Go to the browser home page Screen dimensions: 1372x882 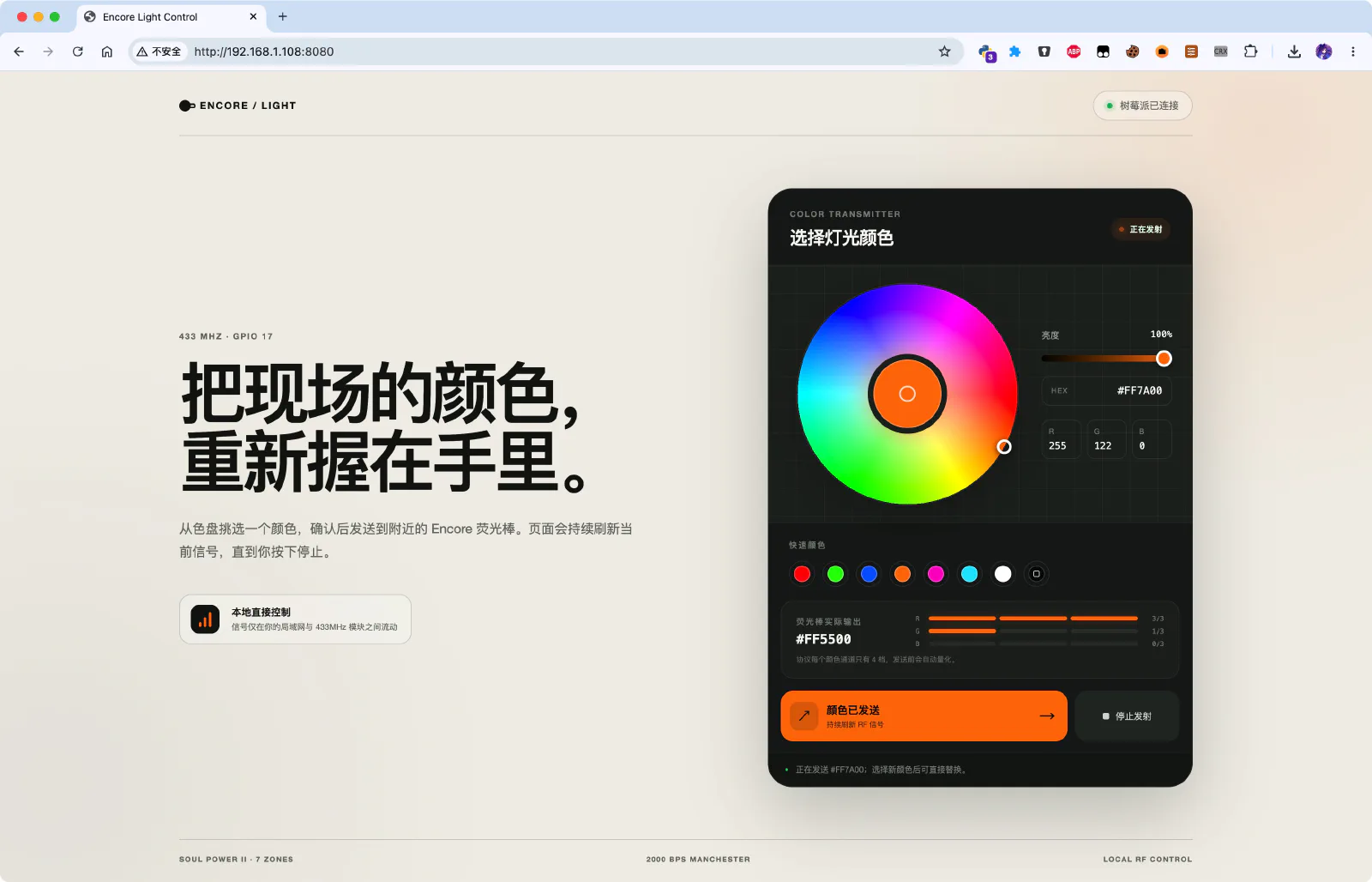pyautogui.click(x=107, y=51)
